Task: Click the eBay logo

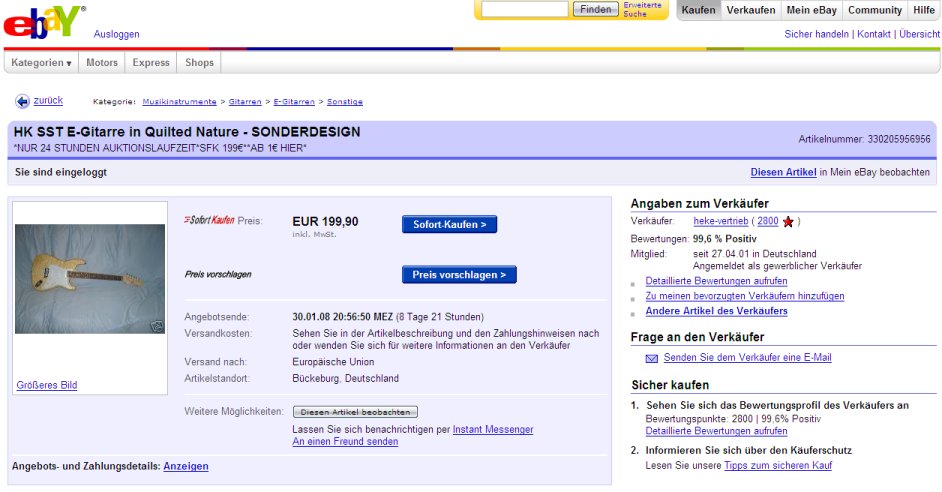Action: (43, 22)
